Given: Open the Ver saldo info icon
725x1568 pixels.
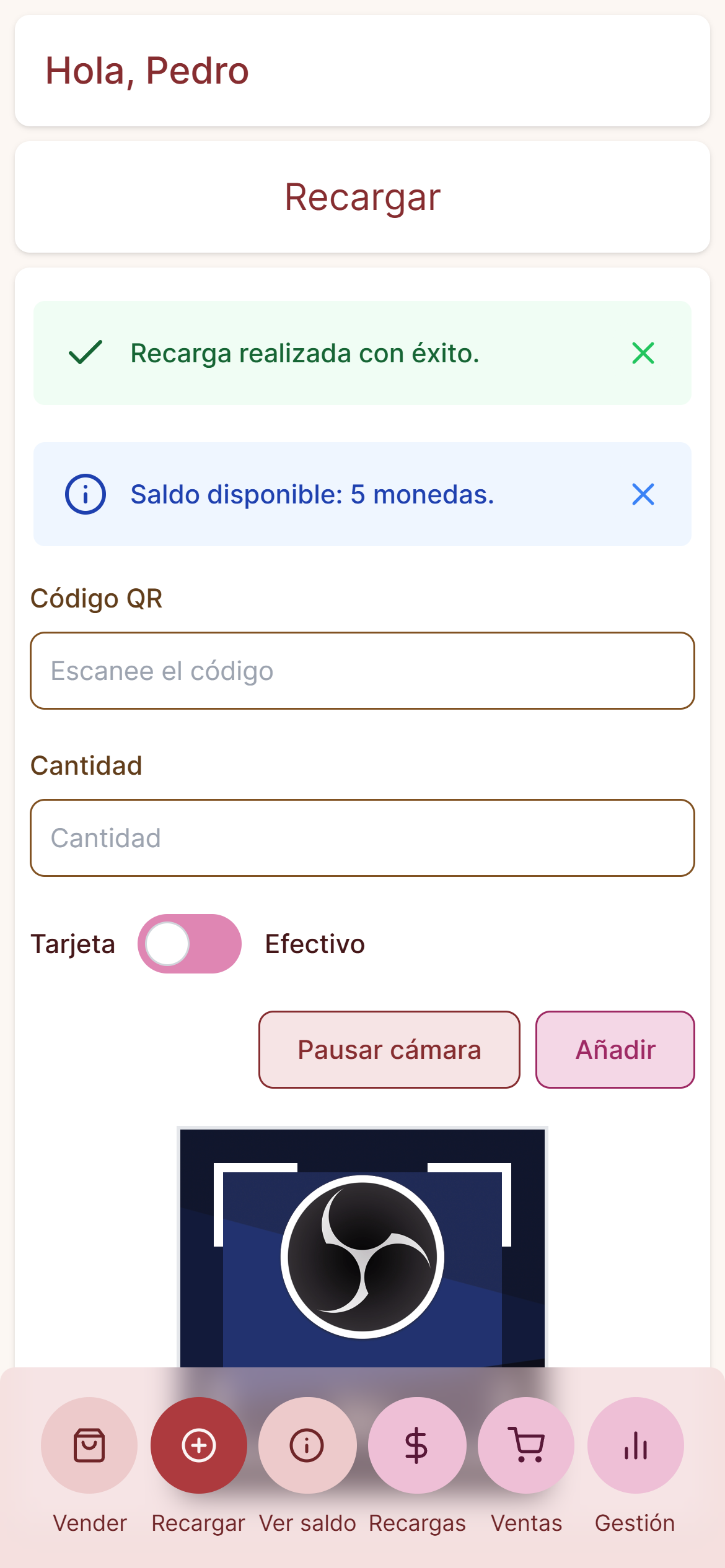Looking at the screenshot, I should tap(307, 1445).
